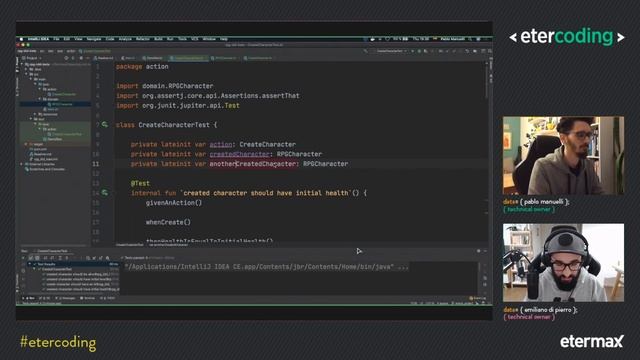Expand External Libraries in project tree
Image resolution: width=640 pixels, height=360 pixels.
click(x=22, y=164)
